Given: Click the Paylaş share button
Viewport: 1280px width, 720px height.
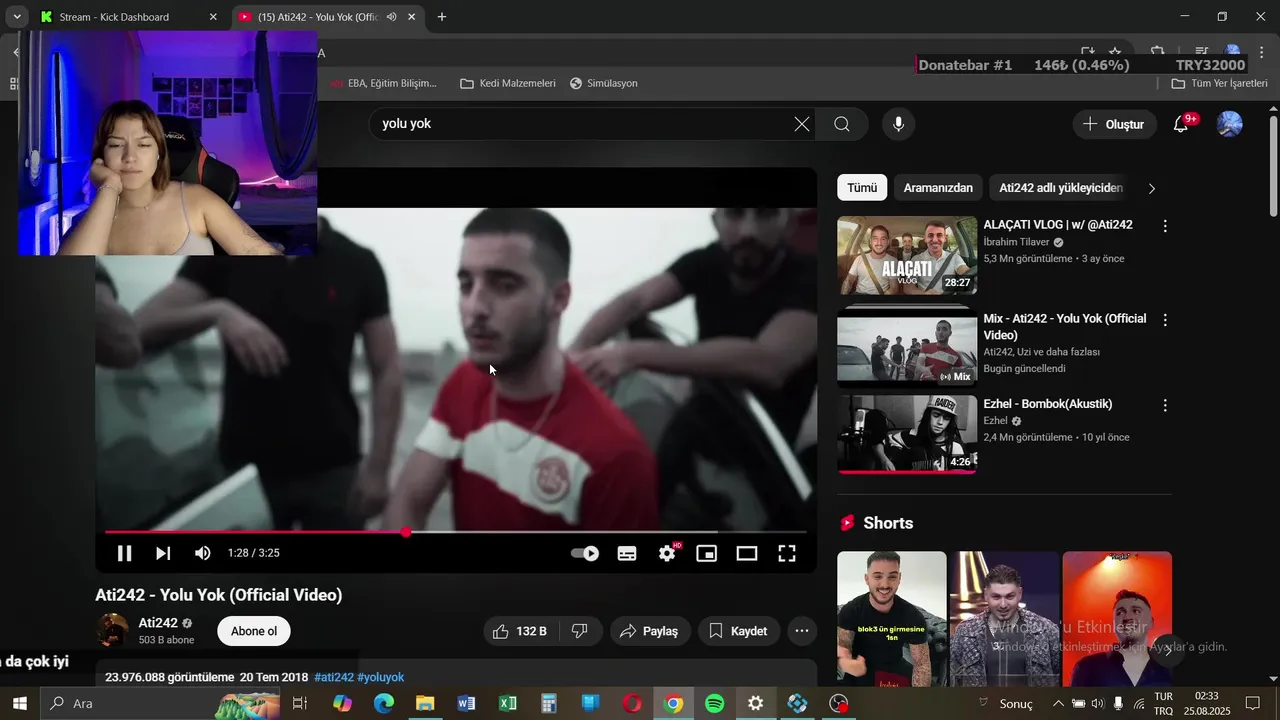Looking at the screenshot, I should point(650,631).
